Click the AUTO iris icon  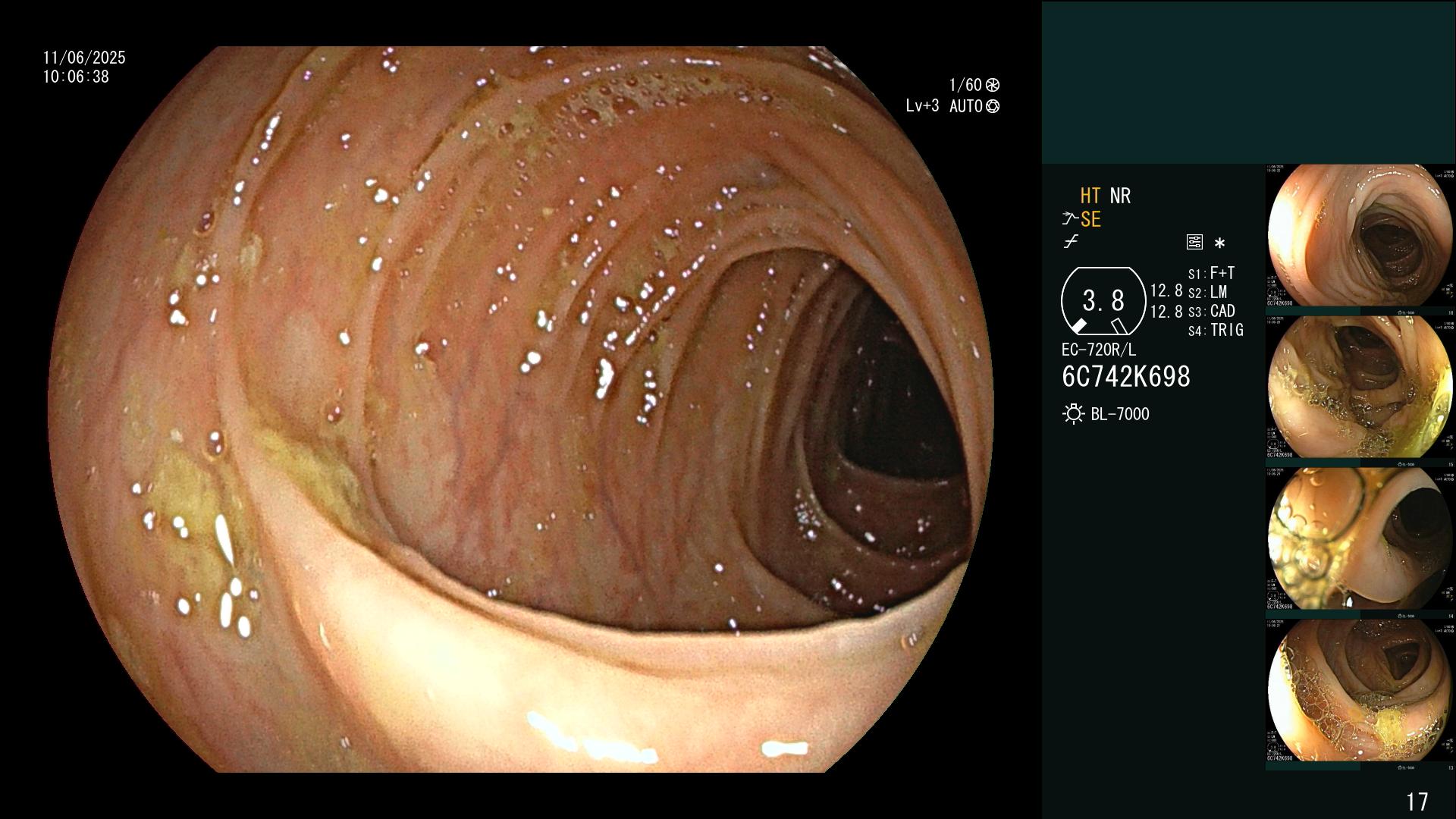point(993,106)
